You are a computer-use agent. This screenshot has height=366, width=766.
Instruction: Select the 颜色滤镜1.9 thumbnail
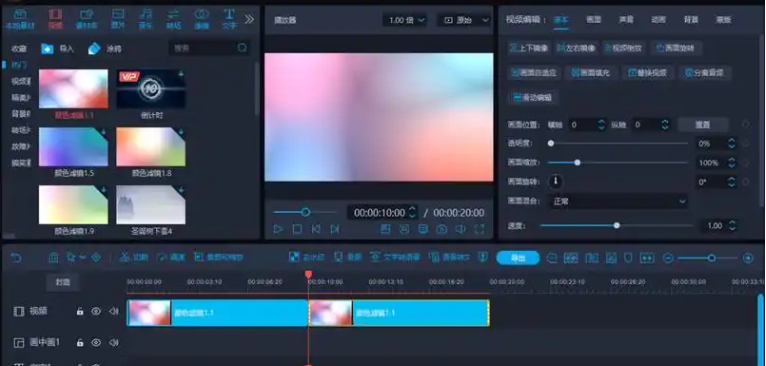coord(73,204)
